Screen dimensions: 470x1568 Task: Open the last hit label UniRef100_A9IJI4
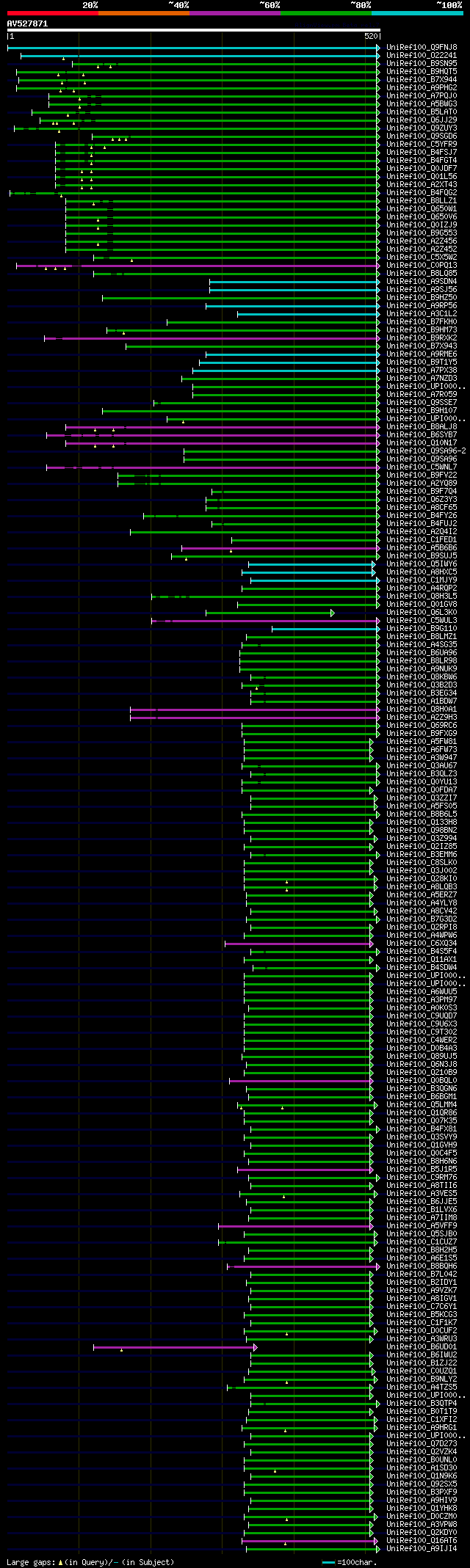(422, 1548)
